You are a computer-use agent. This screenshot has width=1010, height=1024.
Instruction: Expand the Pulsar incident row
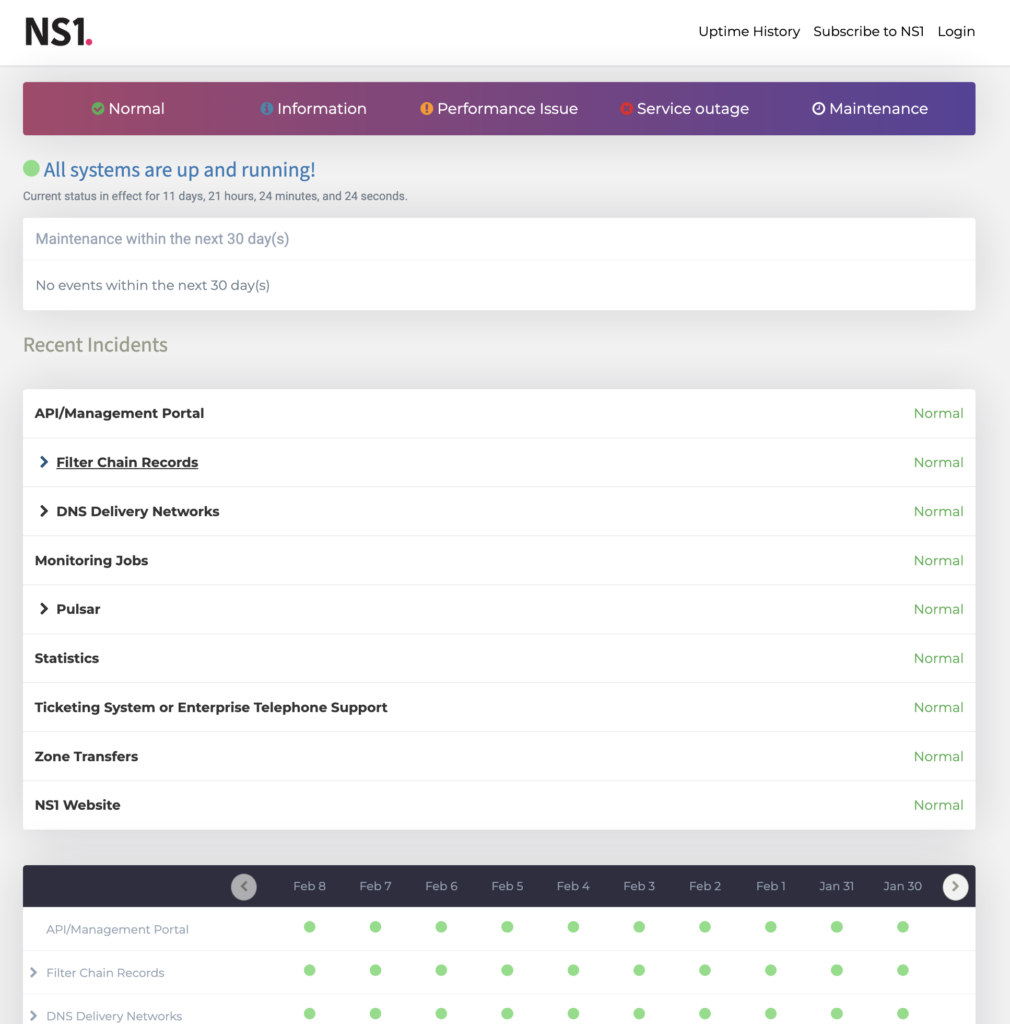pos(43,608)
